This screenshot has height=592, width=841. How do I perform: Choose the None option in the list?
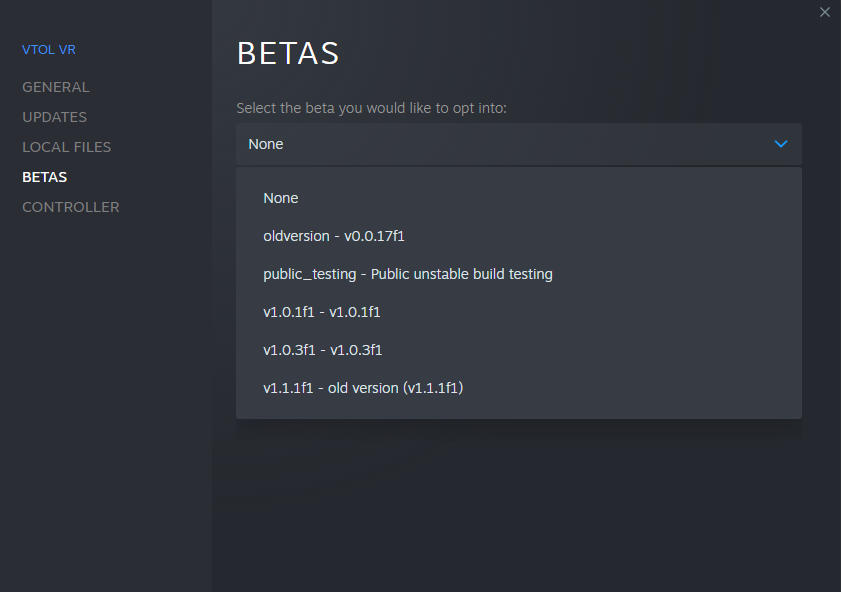281,198
